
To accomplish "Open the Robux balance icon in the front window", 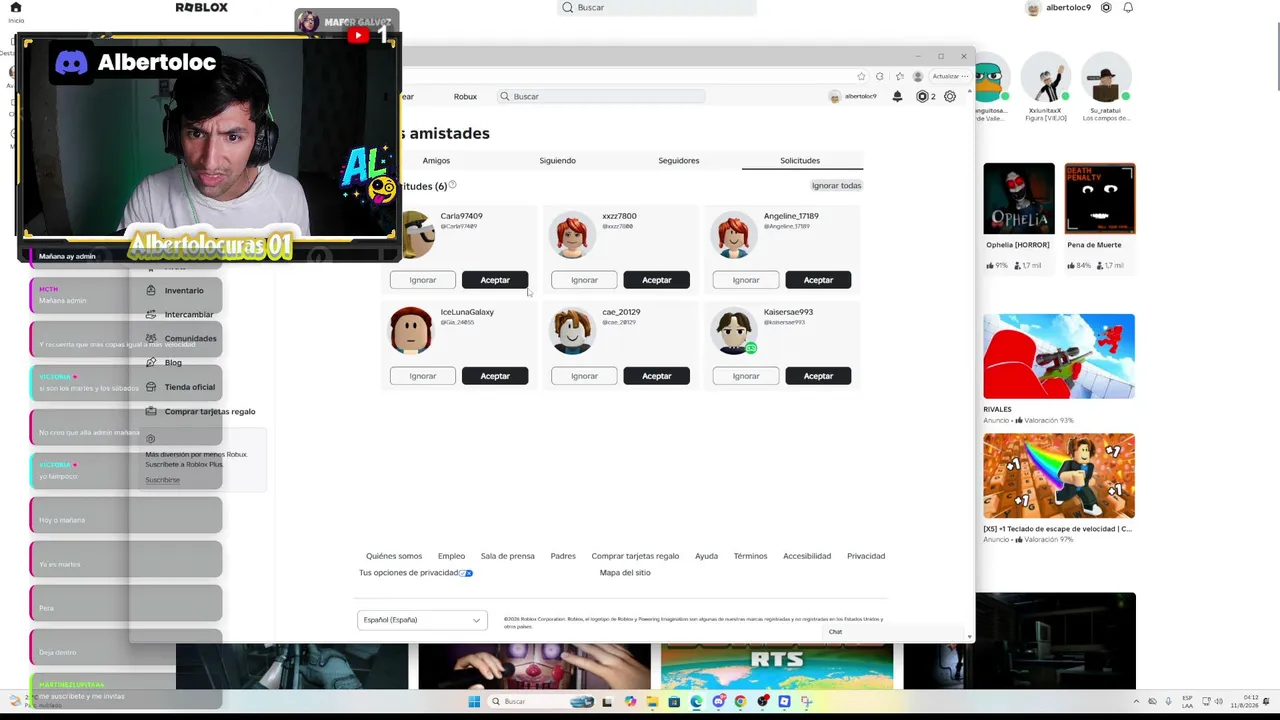I will [x=922, y=96].
